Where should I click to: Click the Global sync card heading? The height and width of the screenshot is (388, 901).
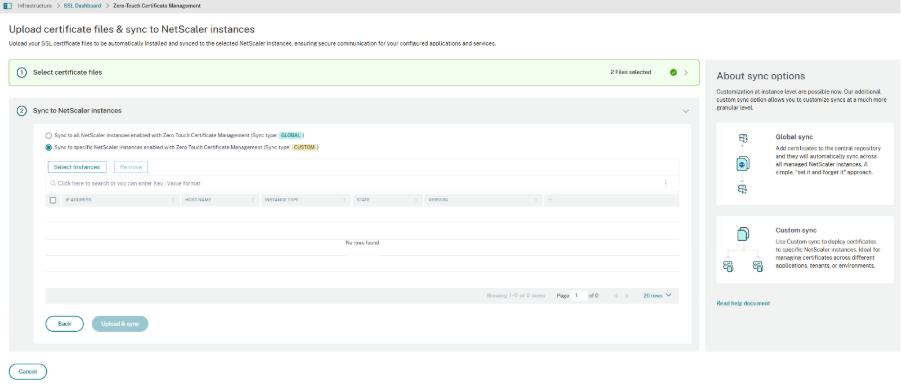coord(794,137)
